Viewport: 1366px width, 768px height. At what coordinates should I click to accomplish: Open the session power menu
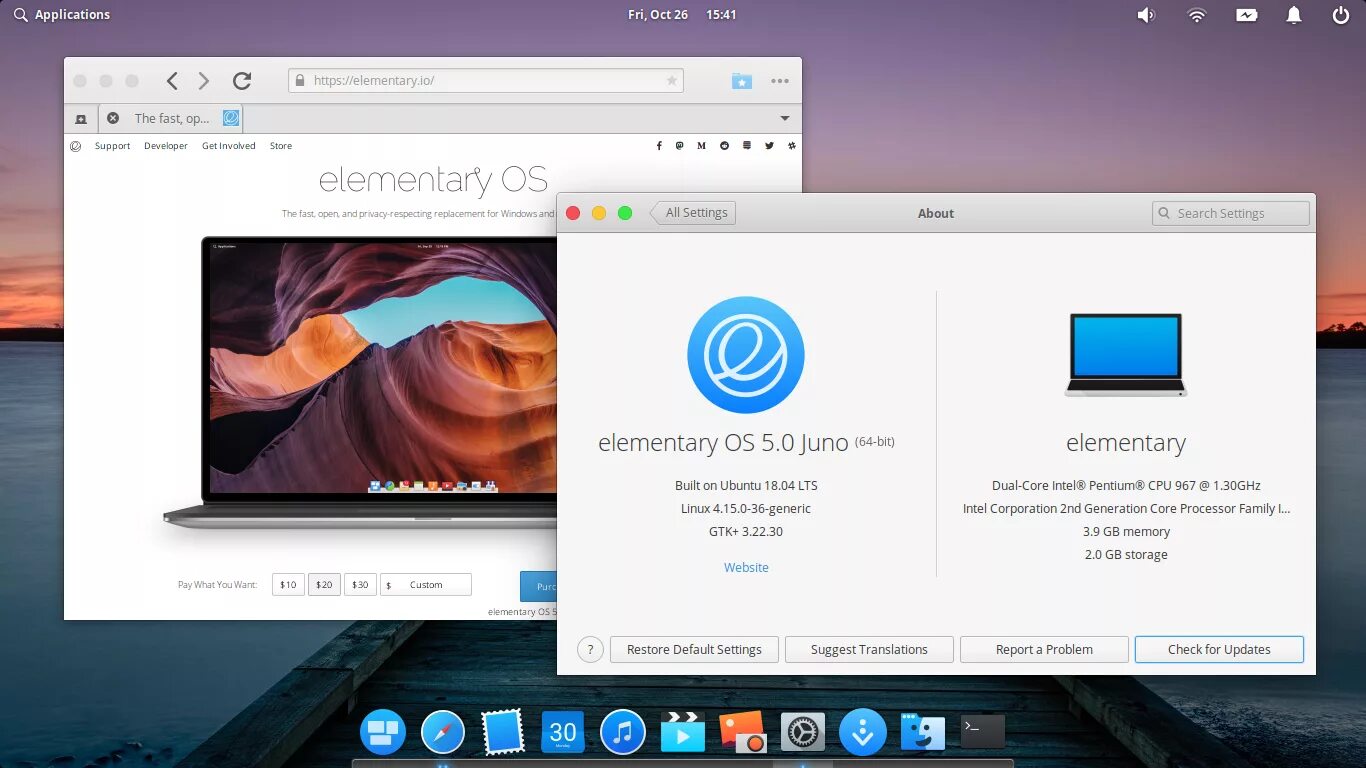point(1341,15)
